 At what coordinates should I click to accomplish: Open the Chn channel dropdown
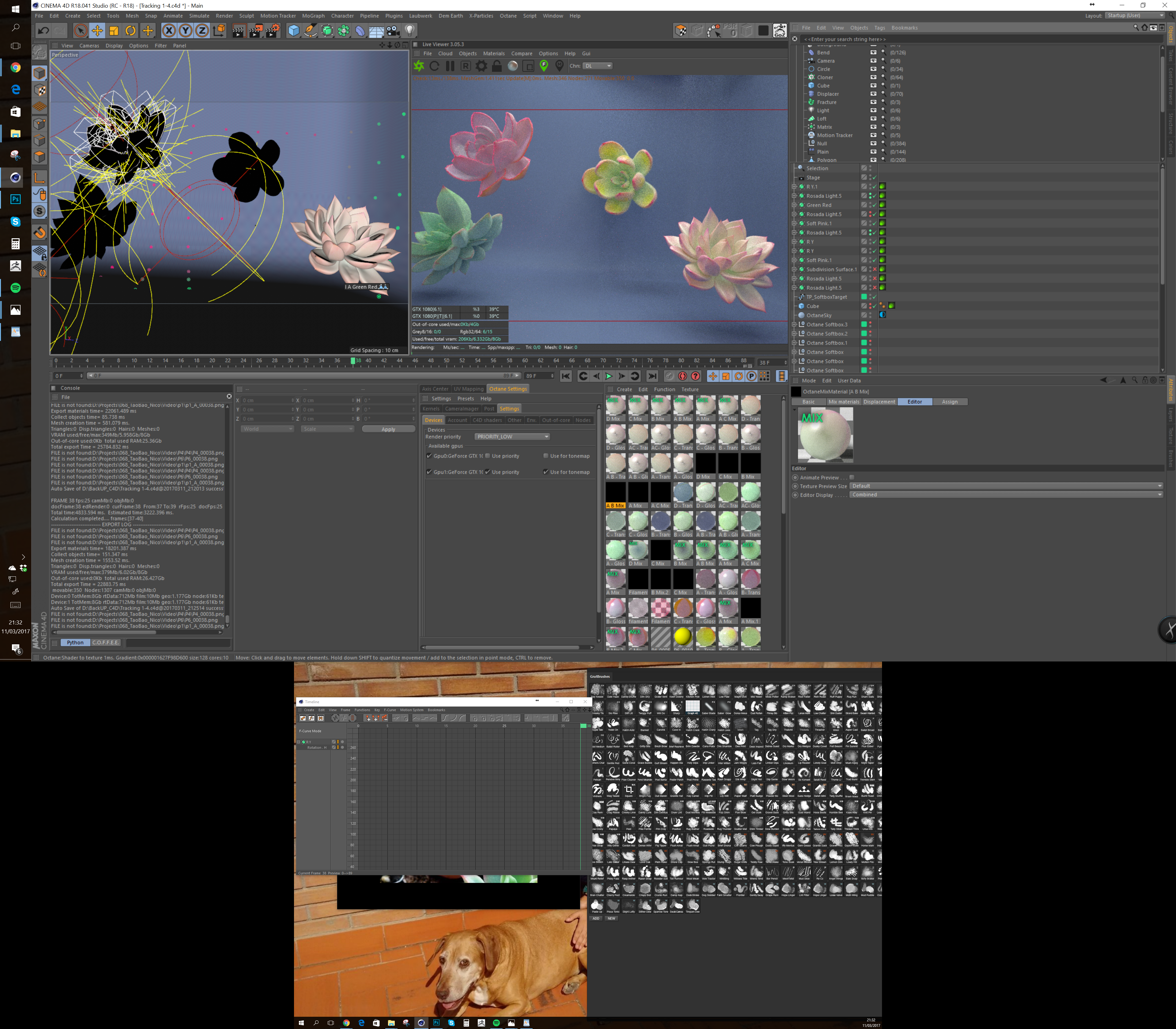pyautogui.click(x=598, y=66)
